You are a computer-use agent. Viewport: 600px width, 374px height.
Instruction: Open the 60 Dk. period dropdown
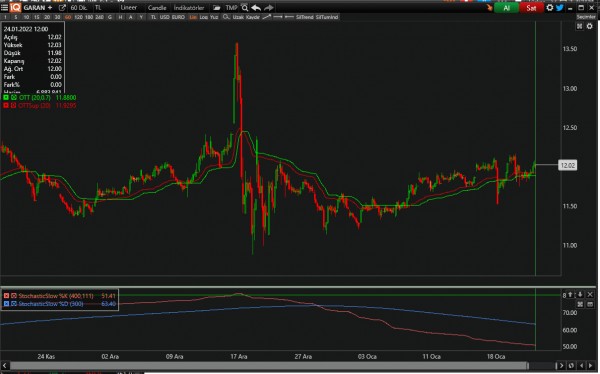point(79,8)
